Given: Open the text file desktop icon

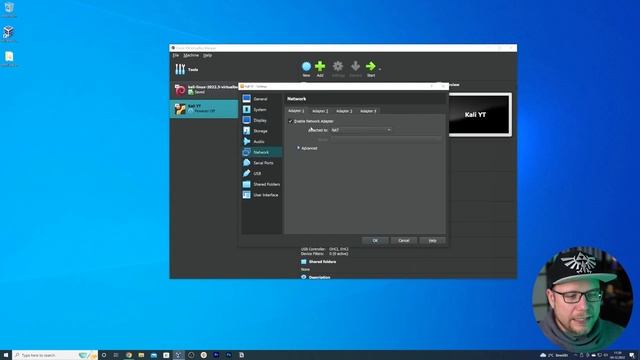Looking at the screenshot, I should pos(9,59).
